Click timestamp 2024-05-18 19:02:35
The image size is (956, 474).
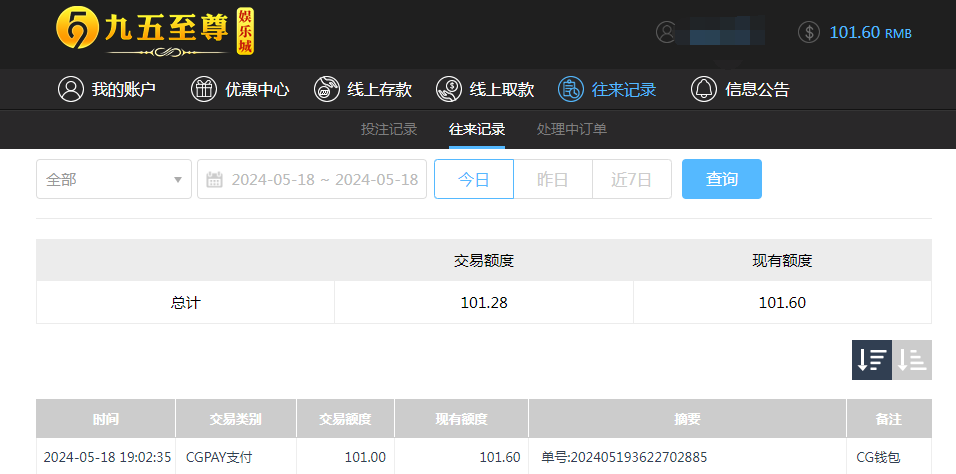[107, 457]
